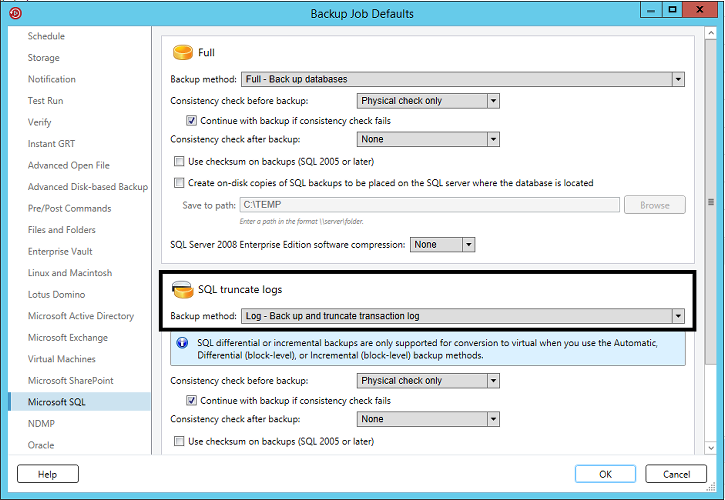This screenshot has width=725, height=500.
Task: Click the vertical scrollbar up arrow
Action: click(711, 34)
